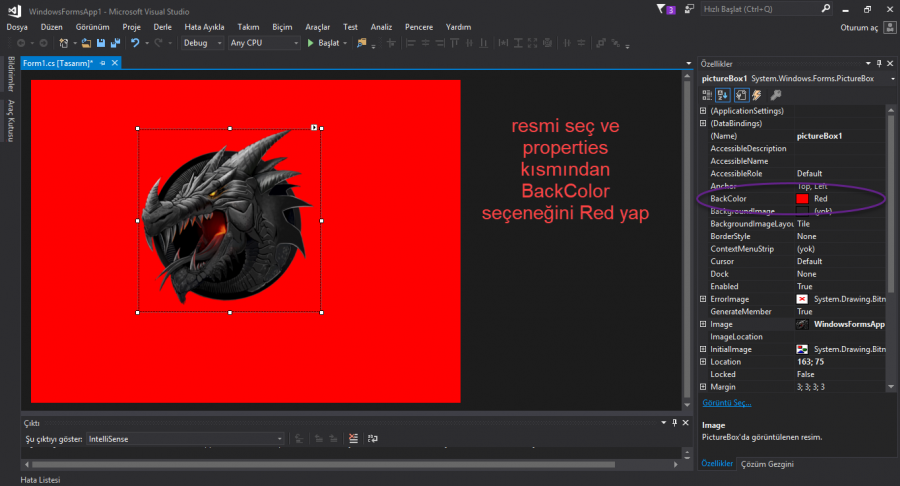
Task: Close the Form1.cs designer tab
Action: click(115, 63)
